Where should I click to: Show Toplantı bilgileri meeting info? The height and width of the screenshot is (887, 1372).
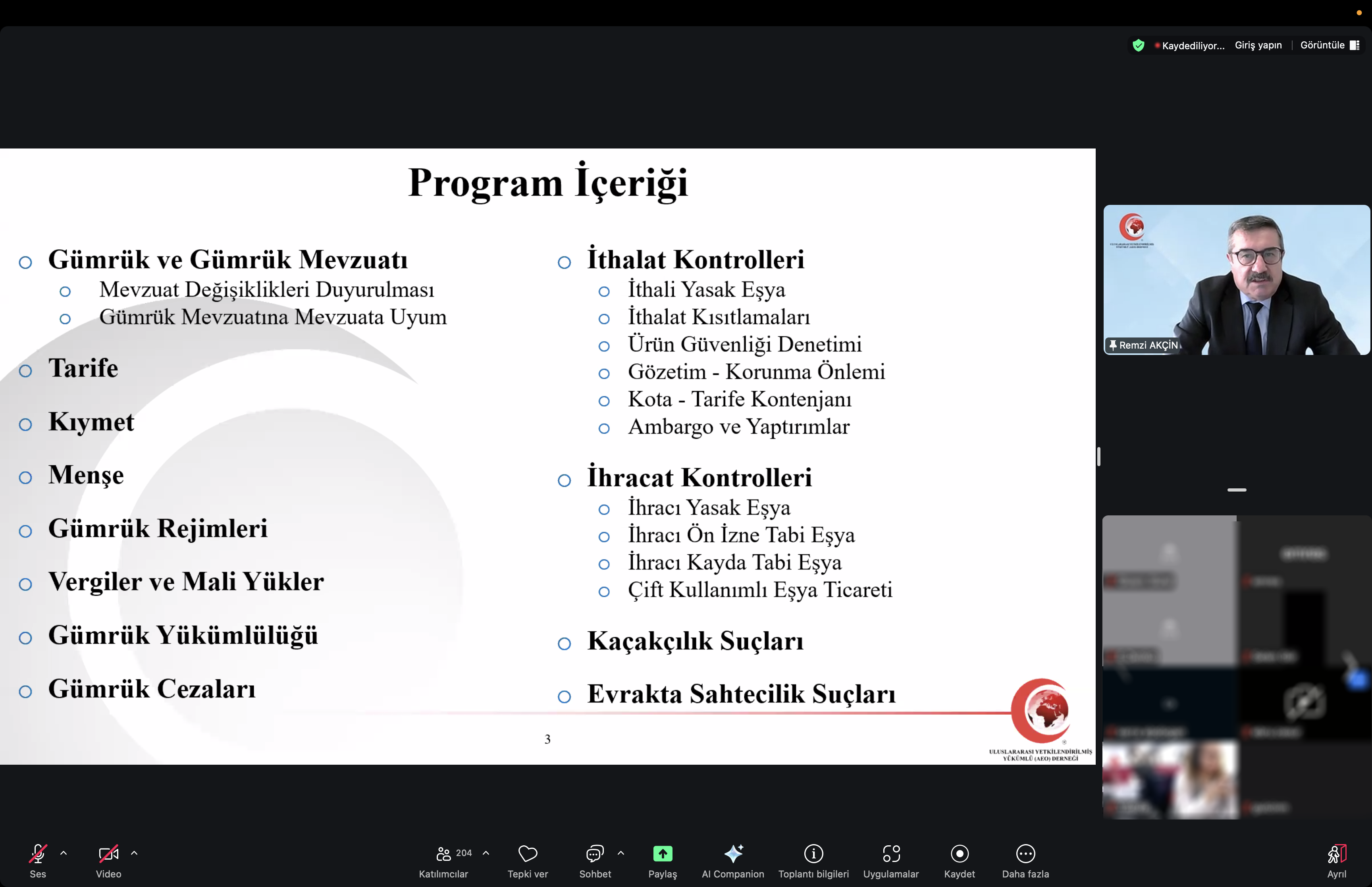tap(813, 854)
